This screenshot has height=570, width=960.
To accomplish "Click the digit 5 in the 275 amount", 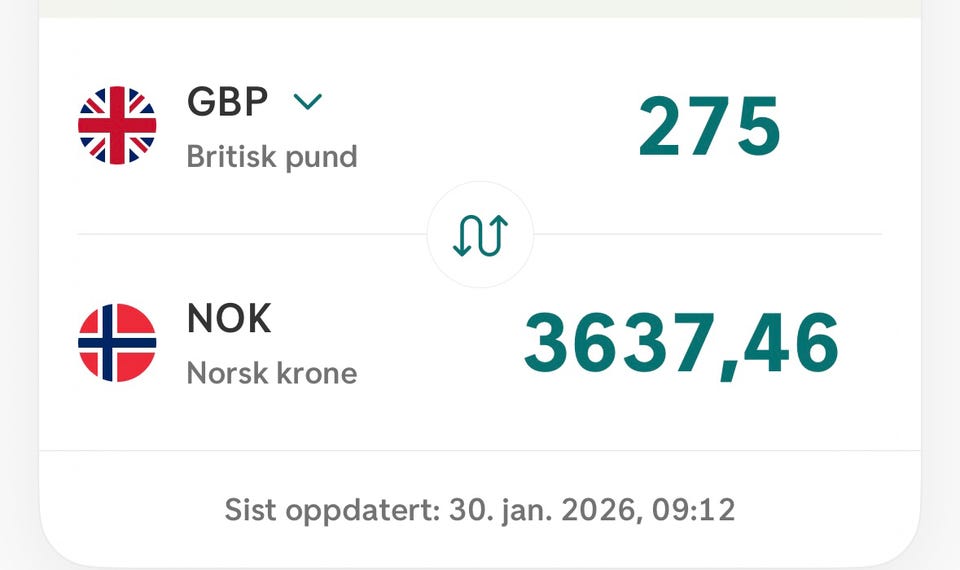I will pos(759,126).
